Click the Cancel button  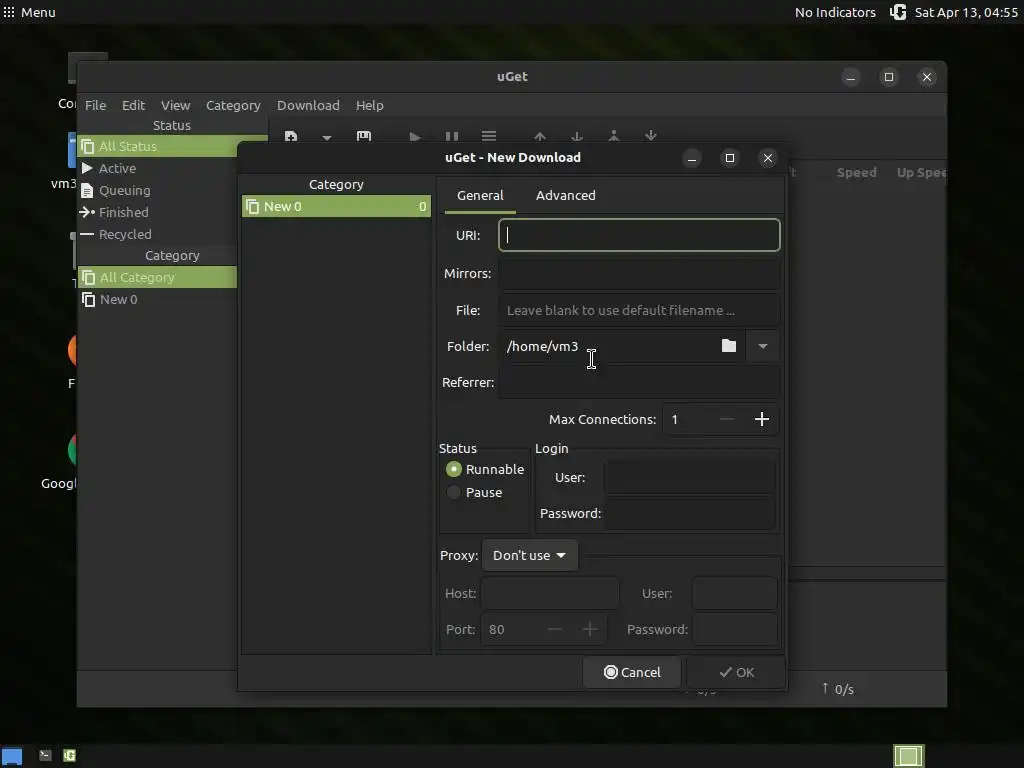click(632, 672)
